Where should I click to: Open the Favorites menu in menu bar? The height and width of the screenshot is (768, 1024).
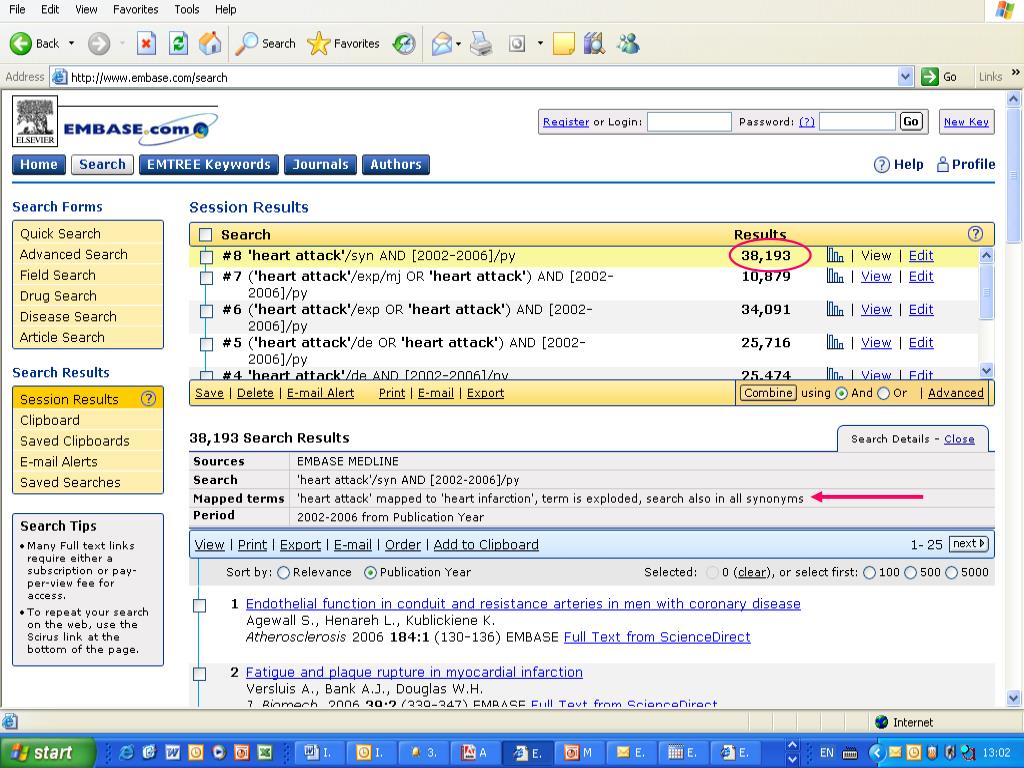tap(135, 9)
